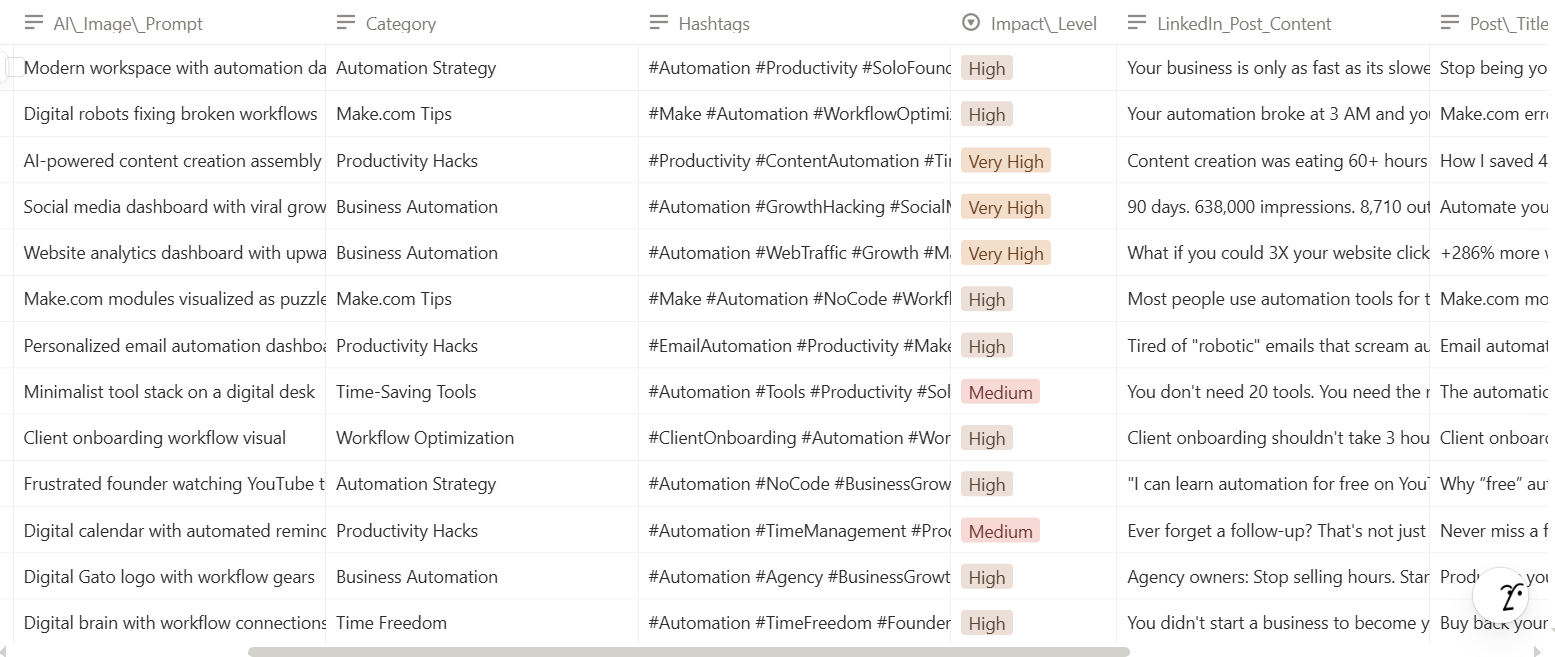Open the Make.com Tips cell for Digital robots row

[x=482, y=114]
